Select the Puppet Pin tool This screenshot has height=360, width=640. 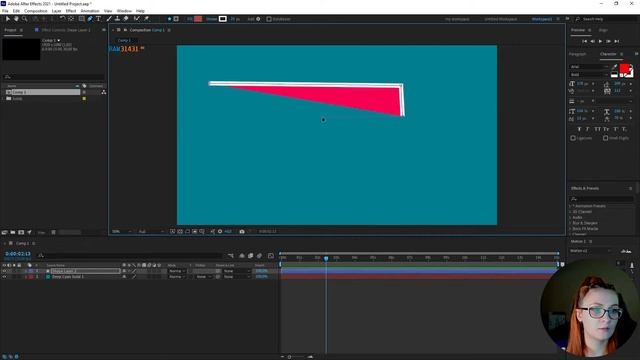click(147, 19)
